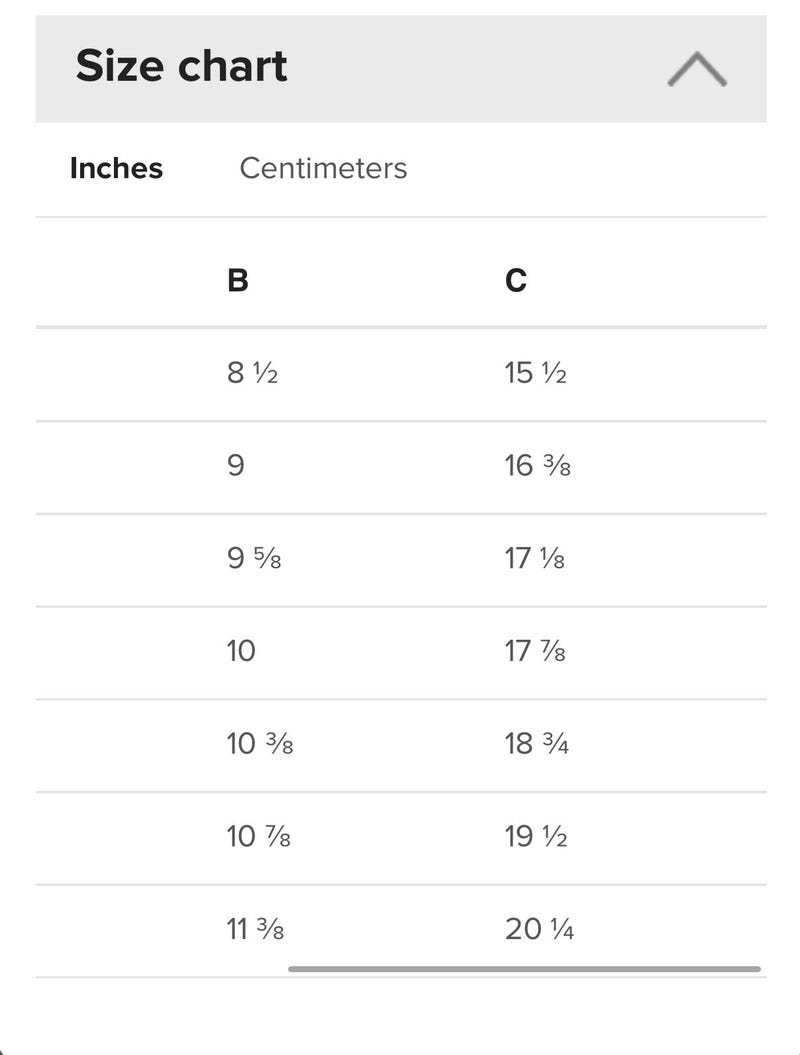Select the 8 ½ value in column B
The image size is (800, 1055).
(252, 373)
